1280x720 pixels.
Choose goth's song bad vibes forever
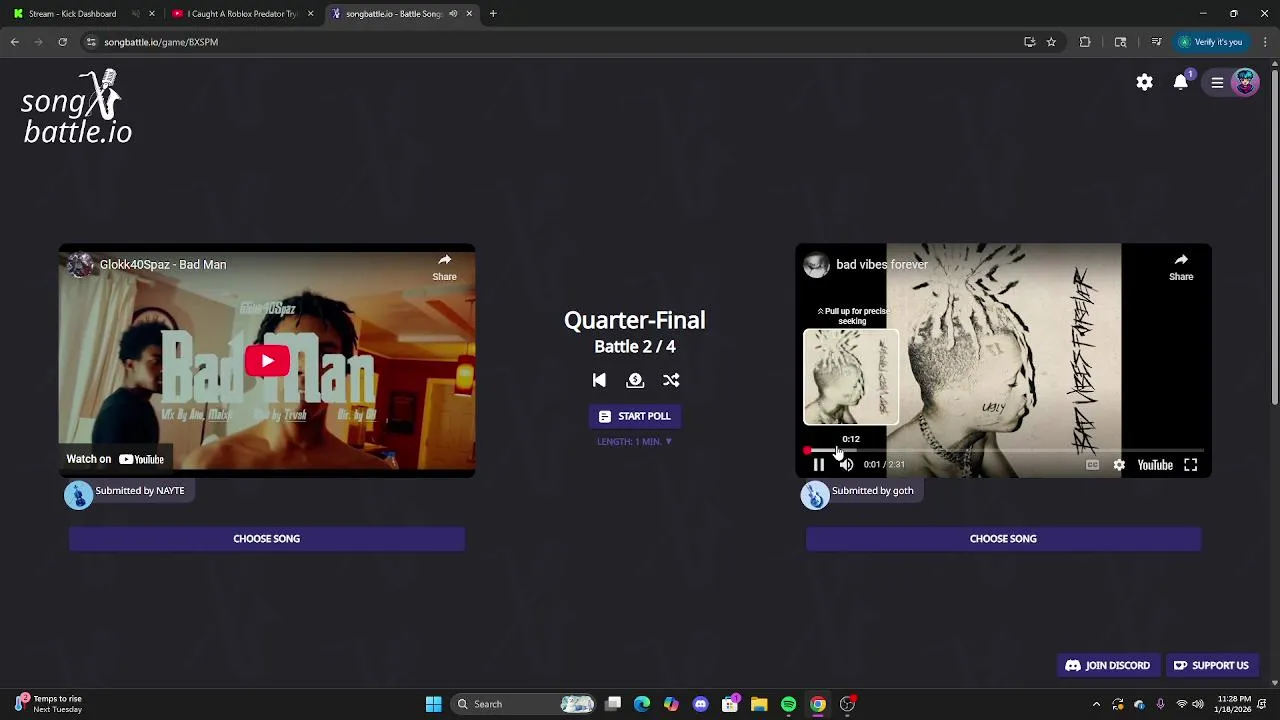(1003, 539)
